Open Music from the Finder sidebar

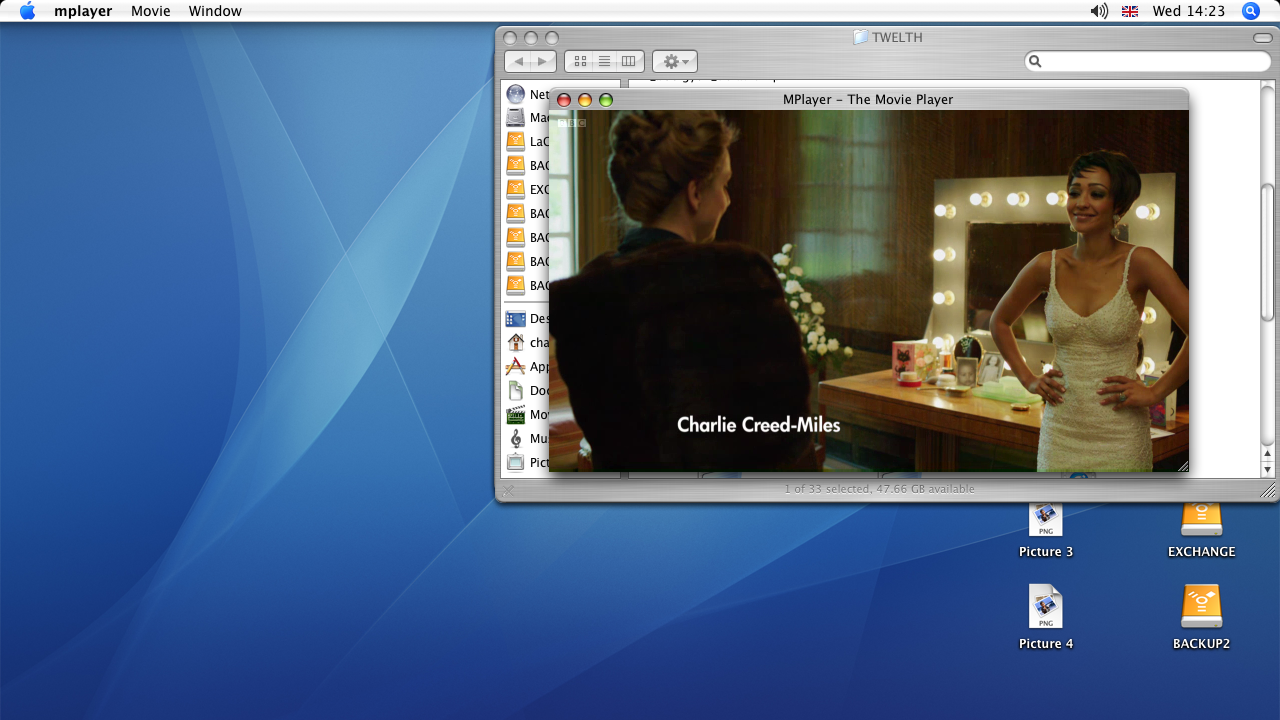(528, 438)
